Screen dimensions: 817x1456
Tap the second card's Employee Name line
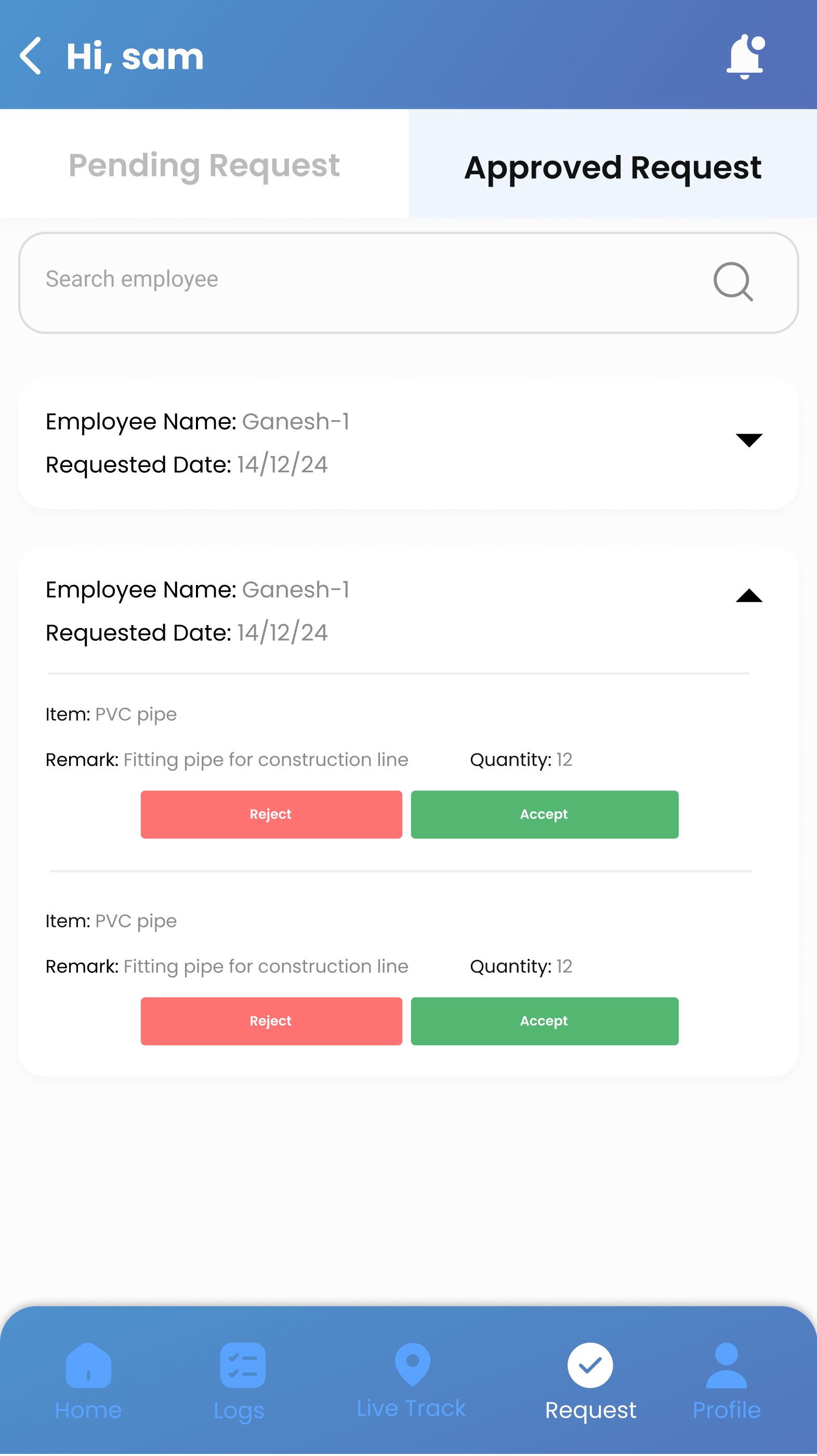(197, 590)
